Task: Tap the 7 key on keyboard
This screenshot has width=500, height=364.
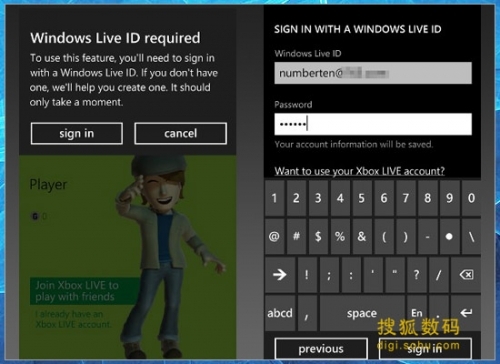Action: point(406,198)
